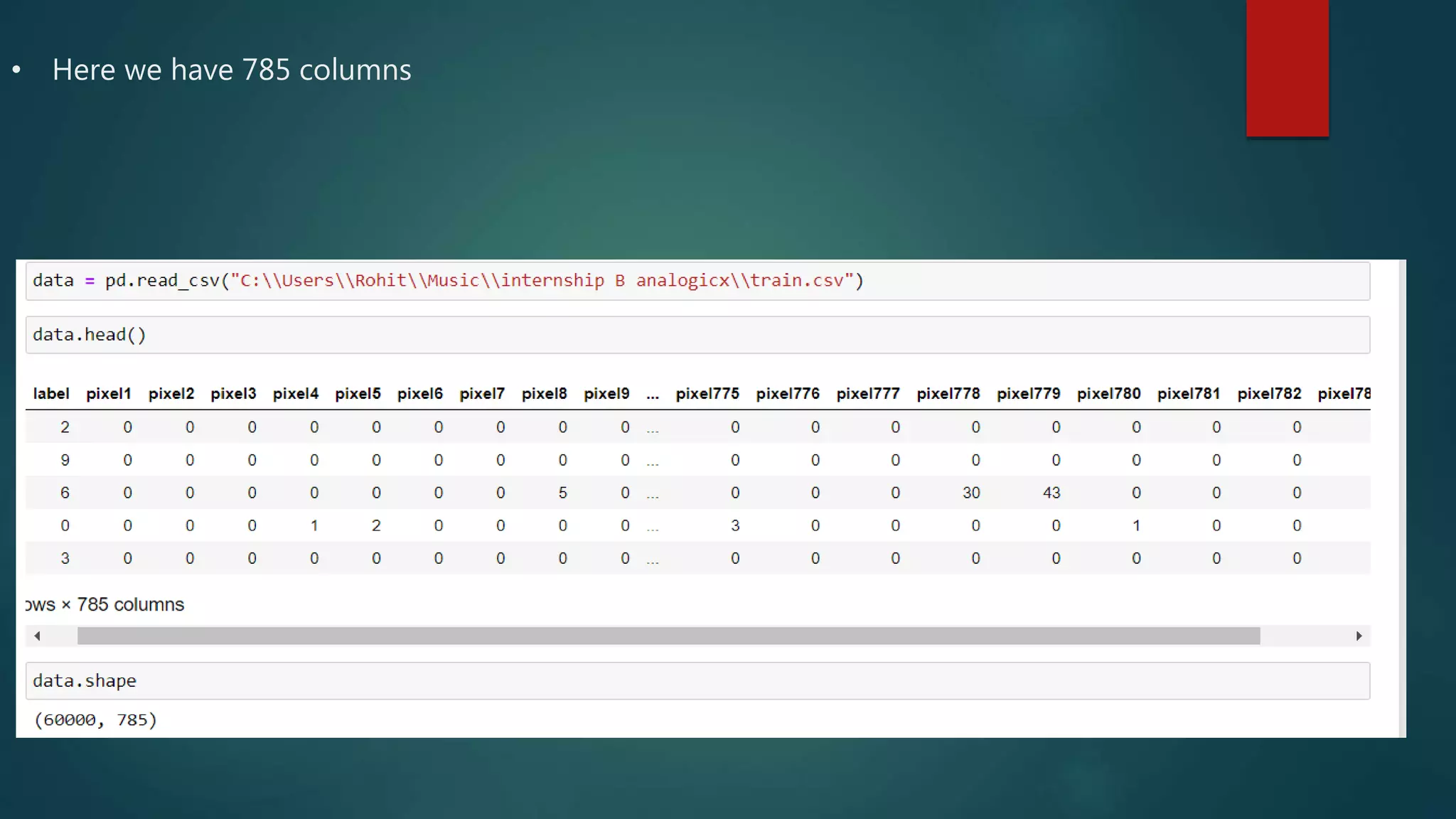
Task: Click the data.shape code cell
Action: click(697, 681)
